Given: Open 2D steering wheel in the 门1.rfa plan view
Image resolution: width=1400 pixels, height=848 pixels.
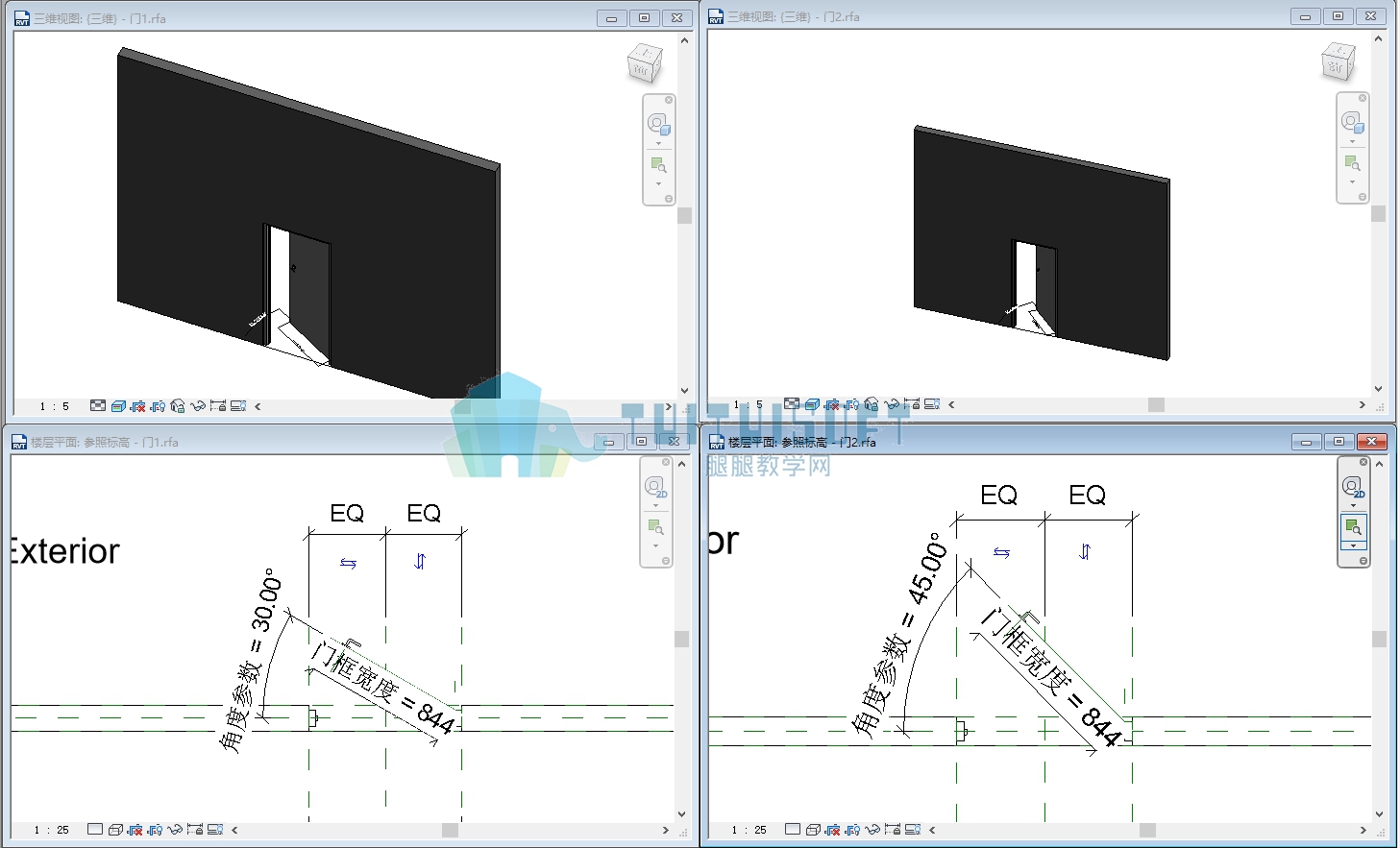Looking at the screenshot, I should pyautogui.click(x=656, y=488).
